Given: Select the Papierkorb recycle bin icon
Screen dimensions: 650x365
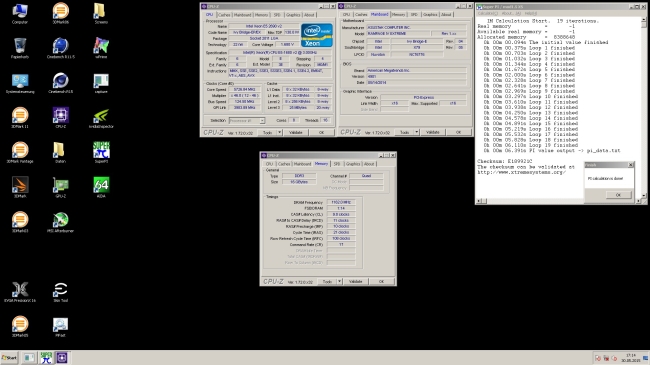Looking at the screenshot, I should tap(20, 48).
